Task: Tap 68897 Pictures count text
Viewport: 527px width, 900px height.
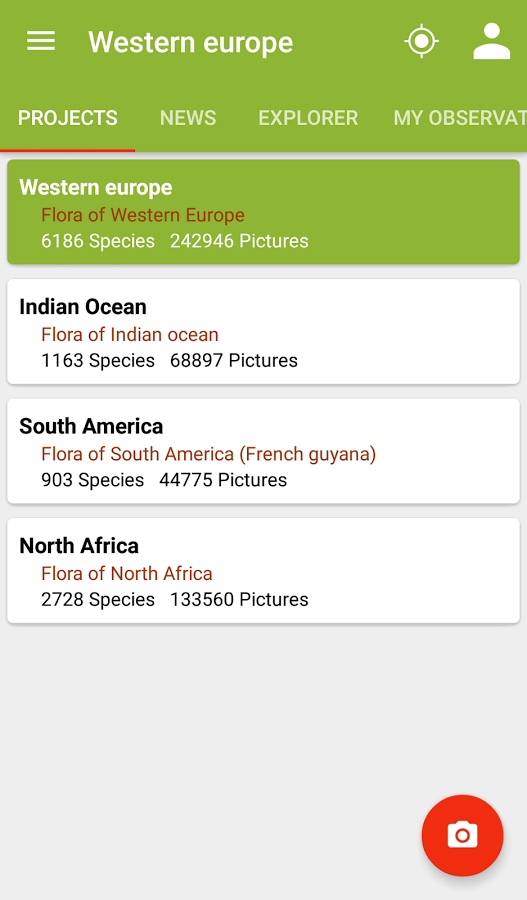Action: pyautogui.click(x=234, y=360)
